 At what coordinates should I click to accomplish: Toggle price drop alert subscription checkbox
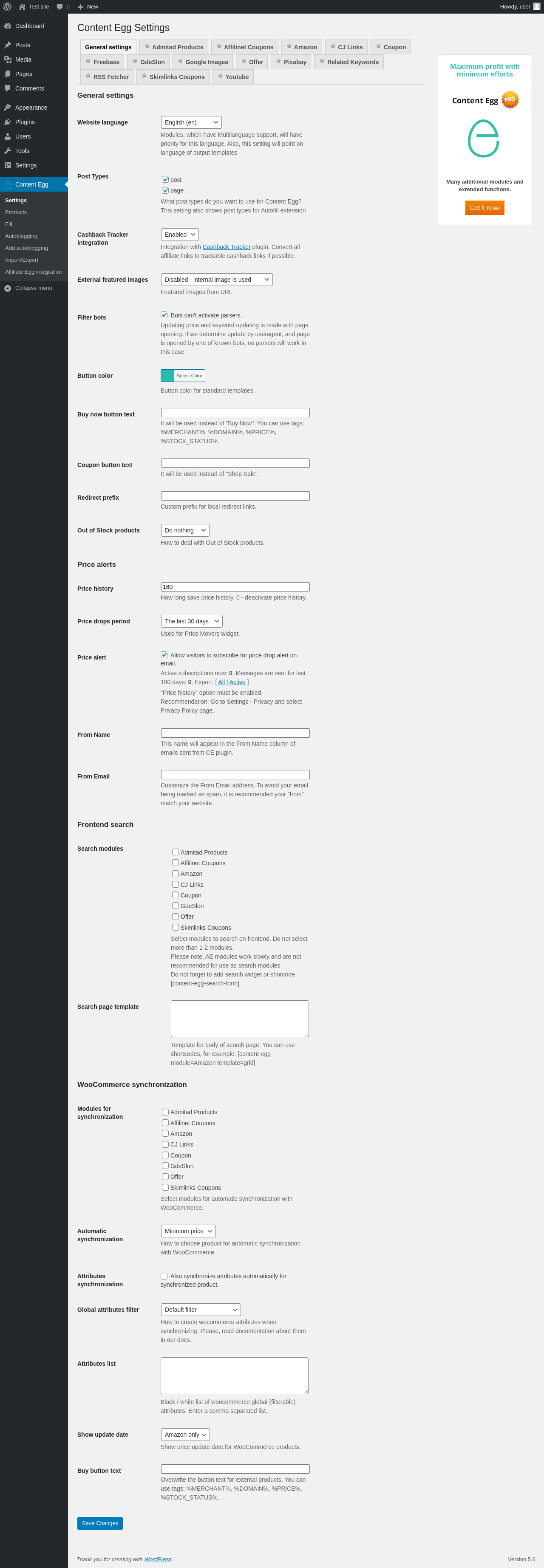164,655
